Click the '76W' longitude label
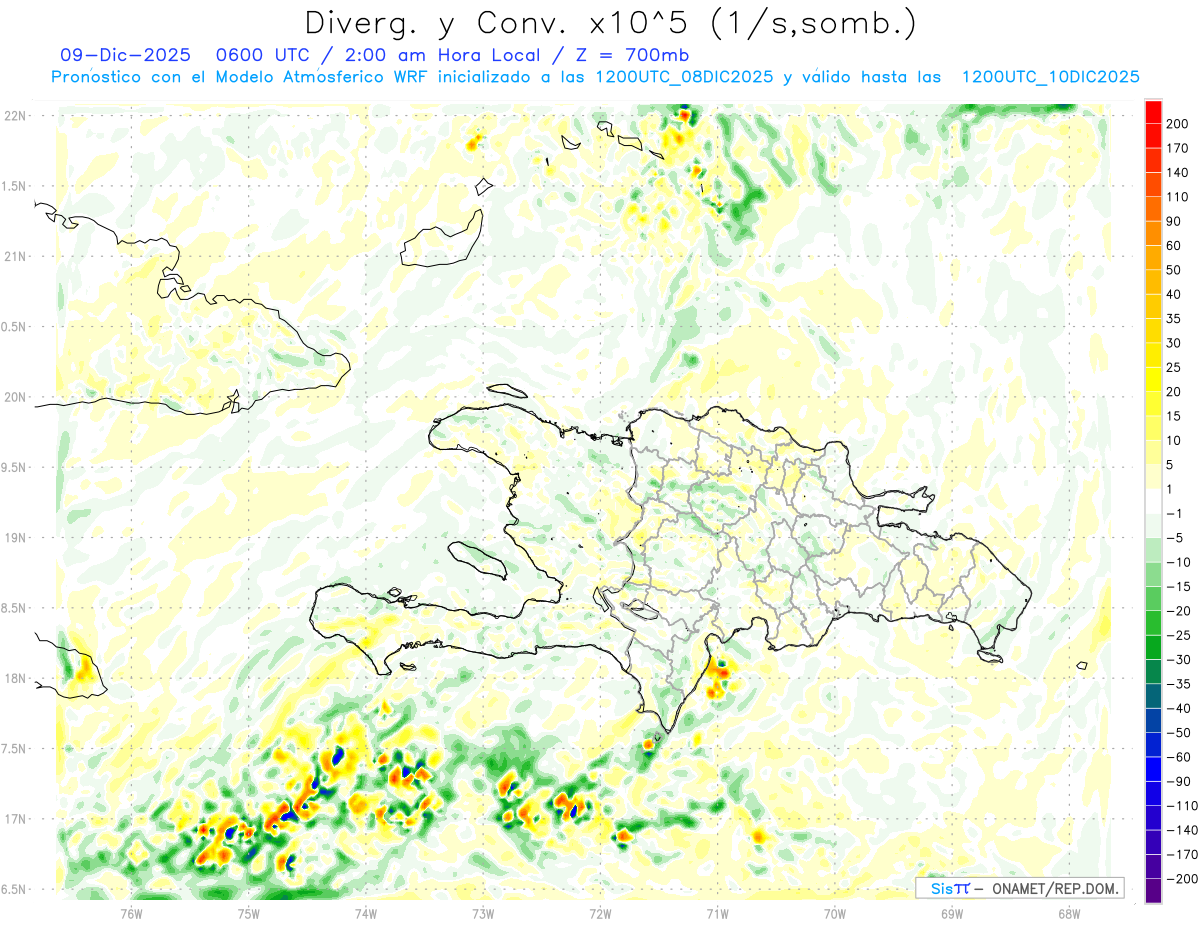This screenshot has height=927, width=1200. tap(131, 913)
